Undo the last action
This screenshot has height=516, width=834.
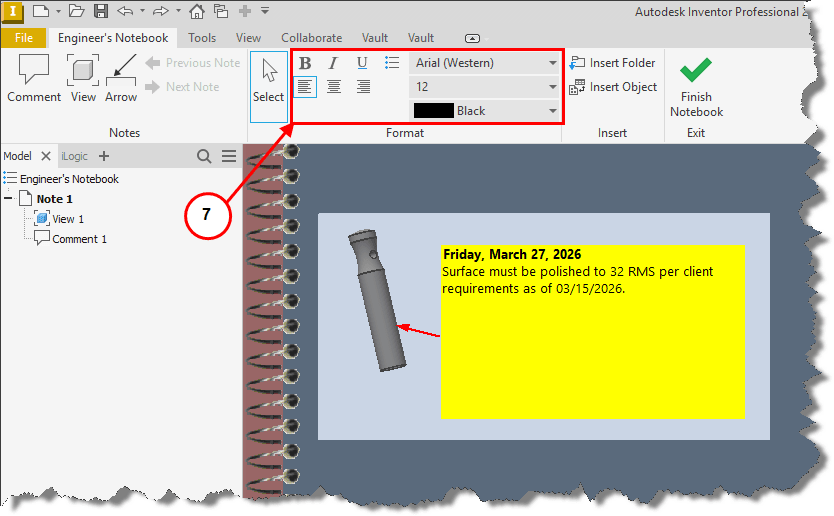click(x=125, y=11)
